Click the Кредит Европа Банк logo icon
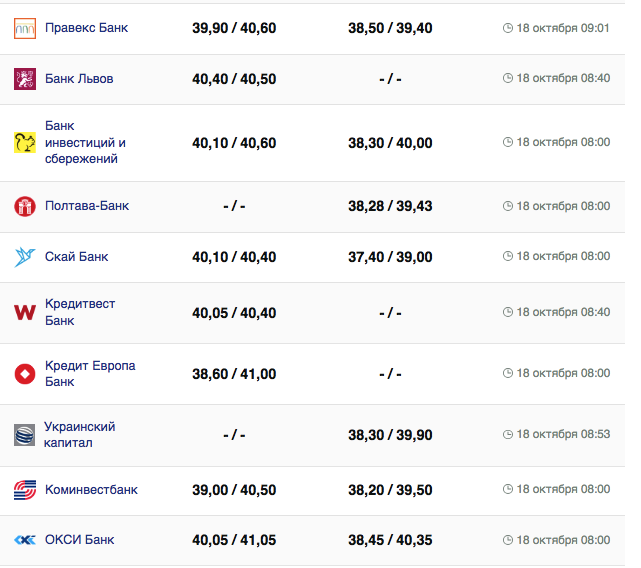 (x=25, y=374)
